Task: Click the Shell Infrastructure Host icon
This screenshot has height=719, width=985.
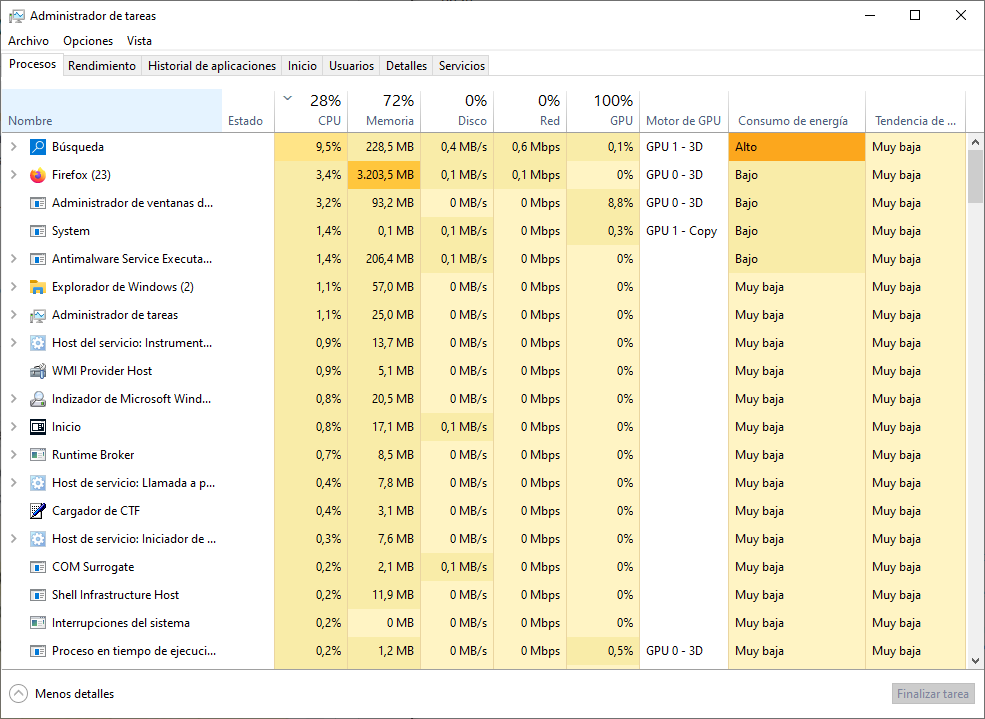Action: [38, 595]
